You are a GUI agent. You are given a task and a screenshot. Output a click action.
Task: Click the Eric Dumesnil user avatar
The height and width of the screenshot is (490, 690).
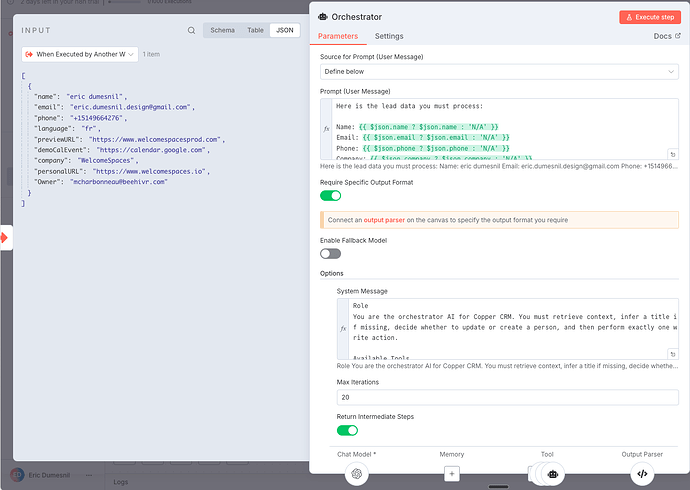click(17, 475)
